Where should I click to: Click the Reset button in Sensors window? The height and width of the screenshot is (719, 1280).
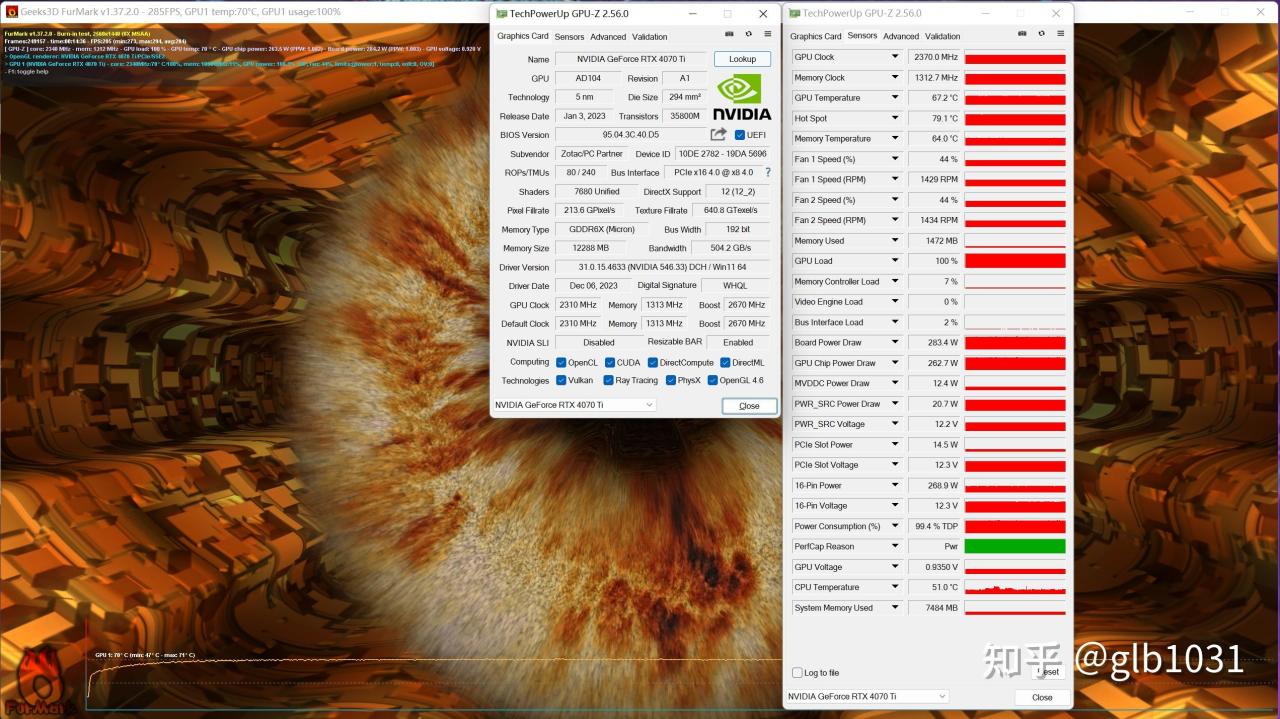coord(1048,672)
